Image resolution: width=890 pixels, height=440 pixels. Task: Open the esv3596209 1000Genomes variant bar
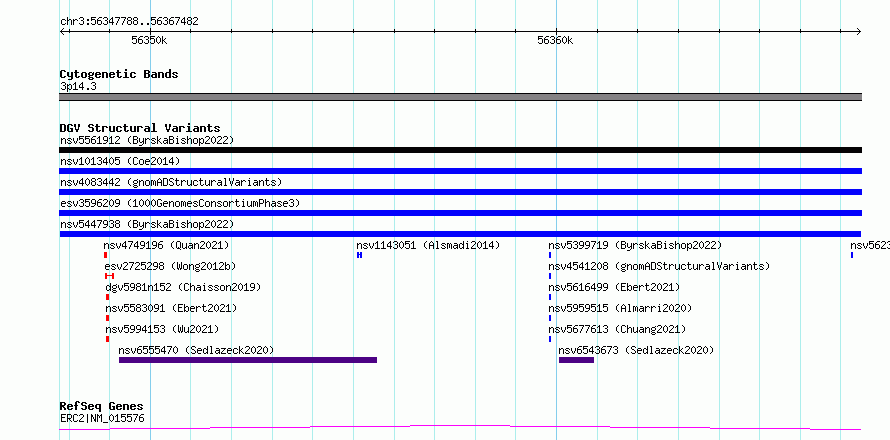point(460,213)
